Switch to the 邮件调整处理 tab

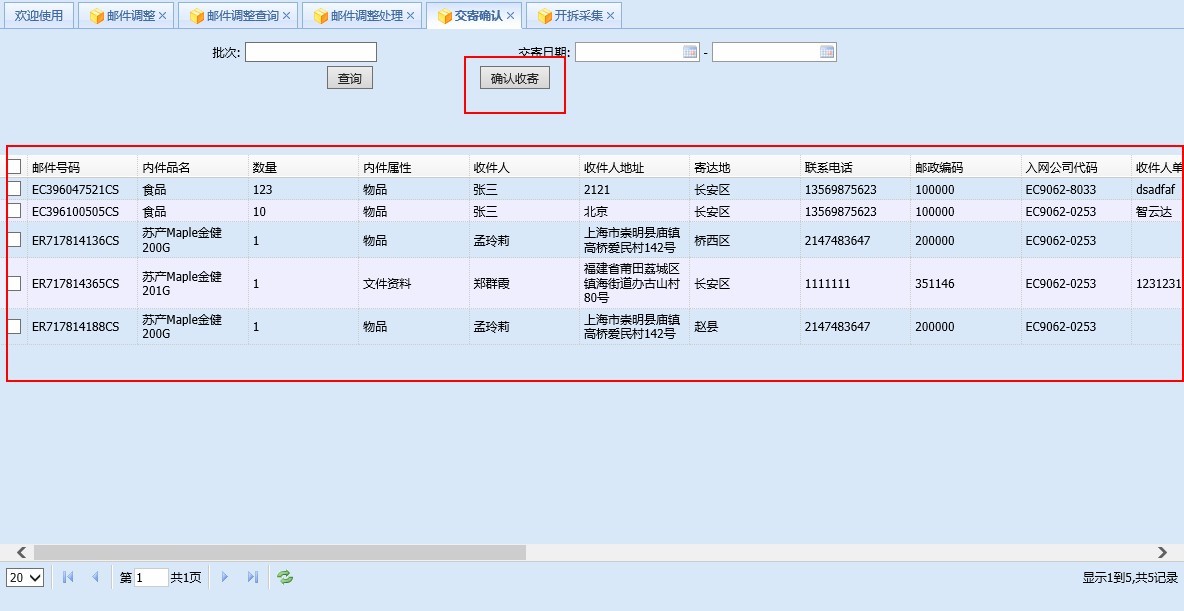[x=365, y=15]
